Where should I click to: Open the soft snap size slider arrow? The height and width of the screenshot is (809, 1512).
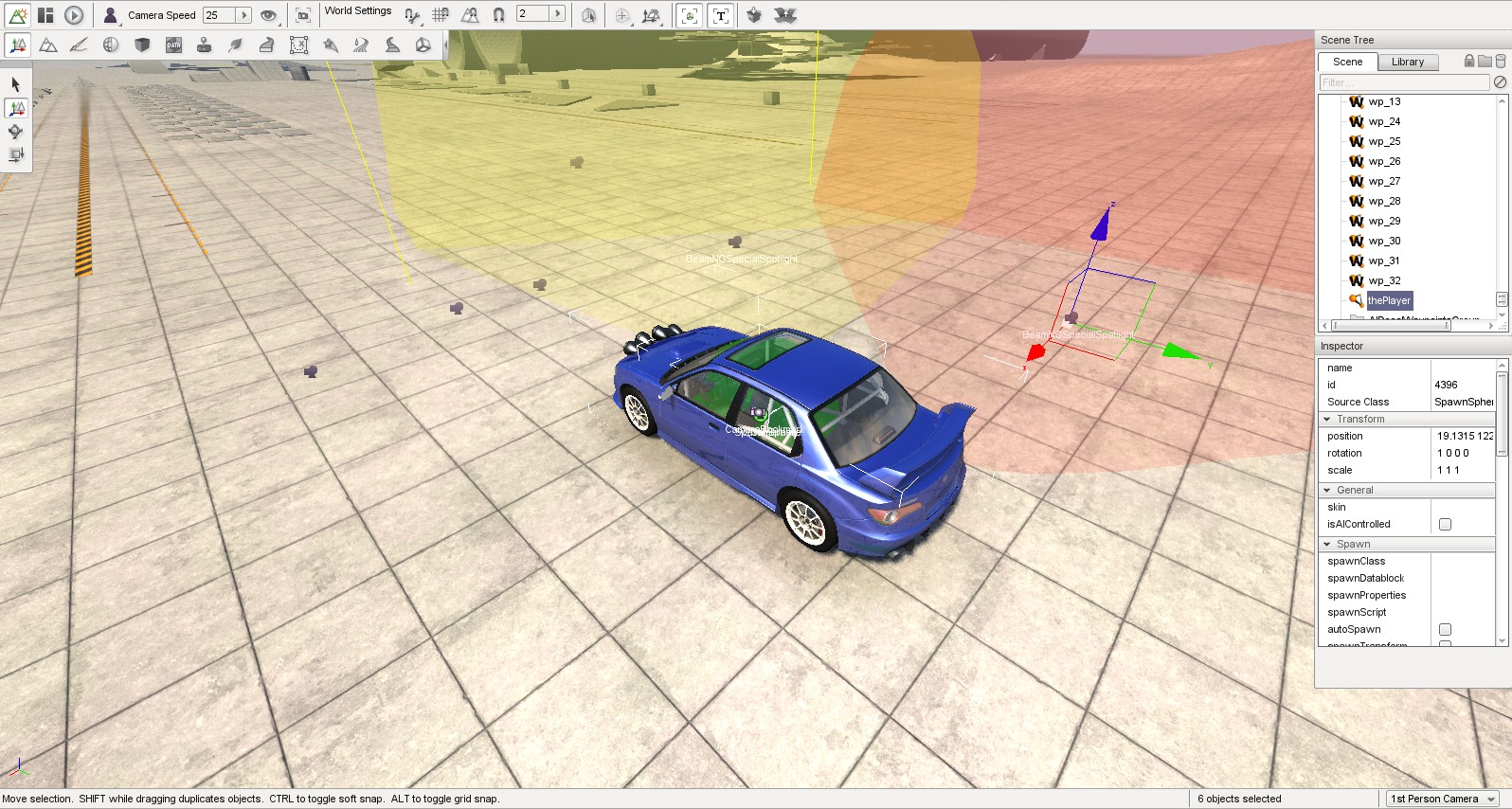point(558,14)
